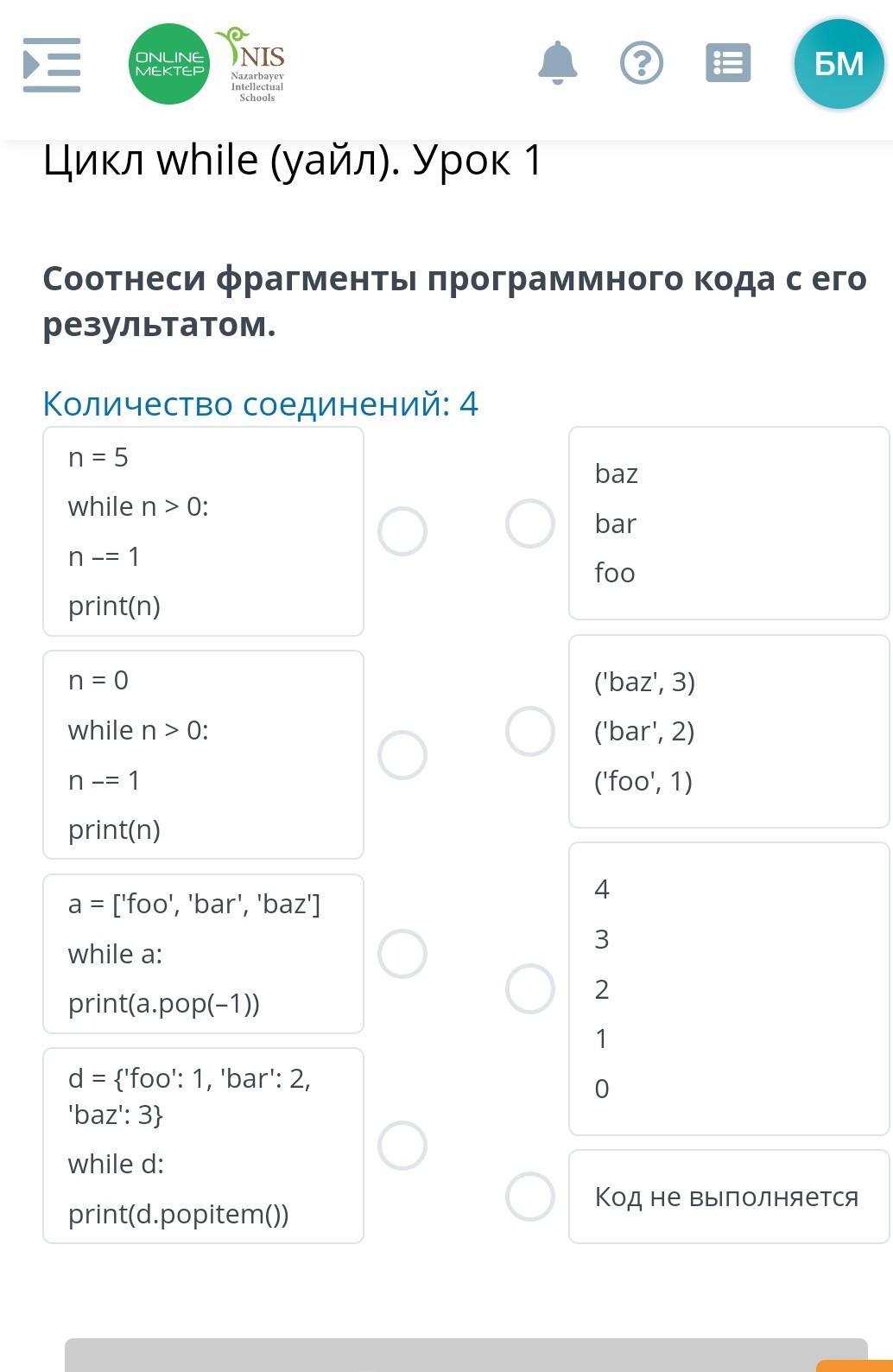The image size is (893, 1372).
Task: Select connector for n = 5 code block
Action: point(402,531)
